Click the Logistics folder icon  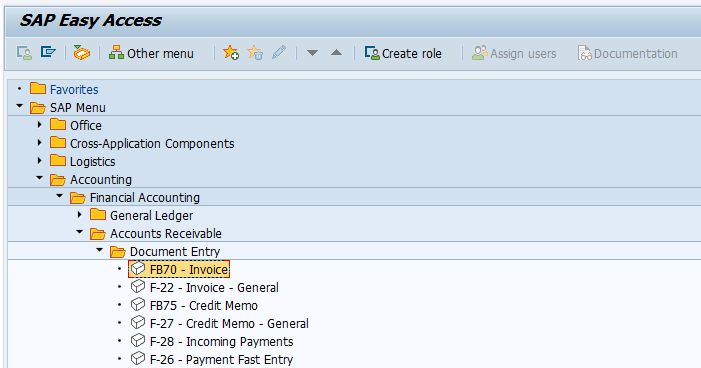(x=58, y=160)
